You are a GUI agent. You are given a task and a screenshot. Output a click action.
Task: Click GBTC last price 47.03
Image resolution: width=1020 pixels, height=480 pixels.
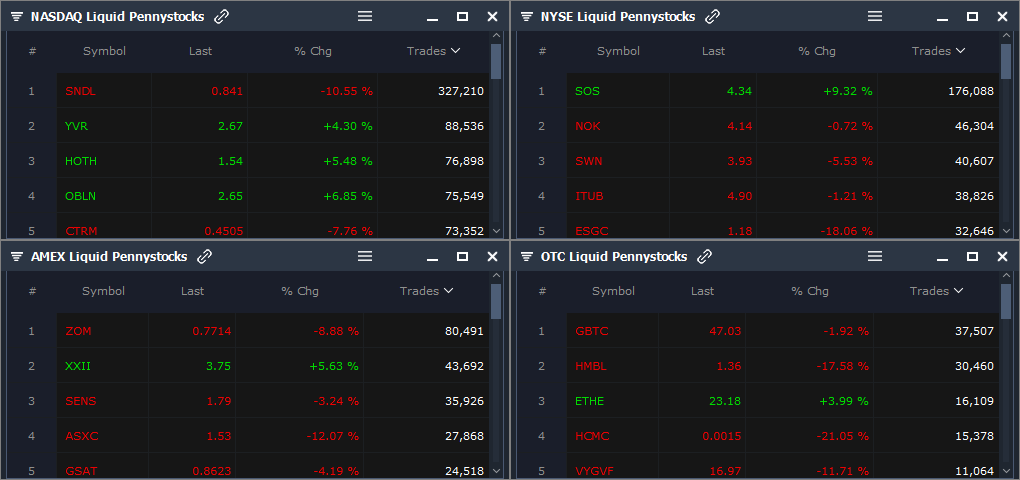pyautogui.click(x=725, y=331)
